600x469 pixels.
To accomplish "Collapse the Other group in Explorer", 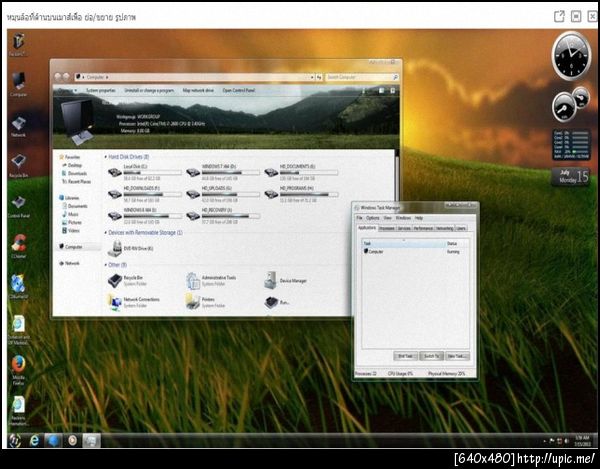I will [x=106, y=265].
